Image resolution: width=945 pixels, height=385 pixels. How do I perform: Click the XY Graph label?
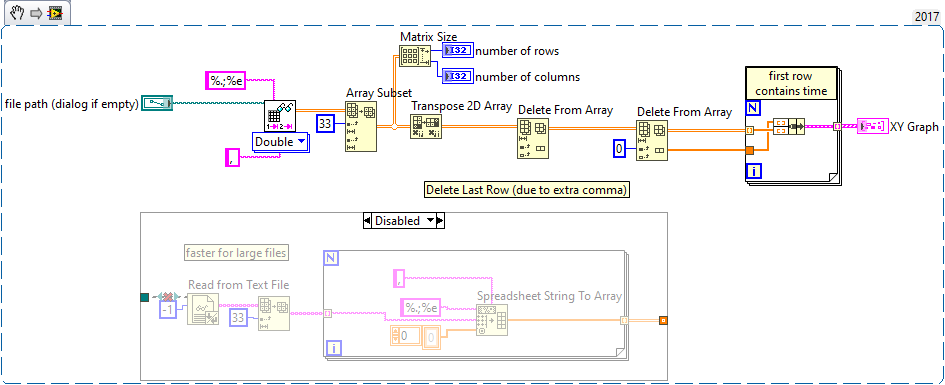click(914, 127)
